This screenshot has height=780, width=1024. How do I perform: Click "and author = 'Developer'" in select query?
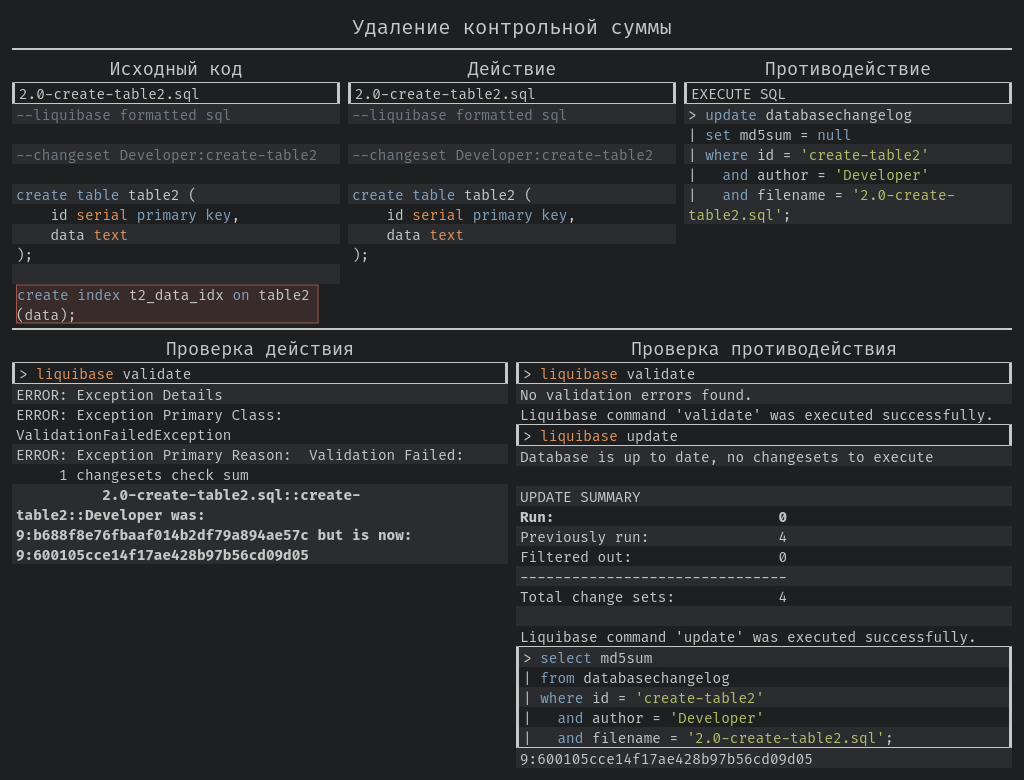pyautogui.click(x=763, y=718)
